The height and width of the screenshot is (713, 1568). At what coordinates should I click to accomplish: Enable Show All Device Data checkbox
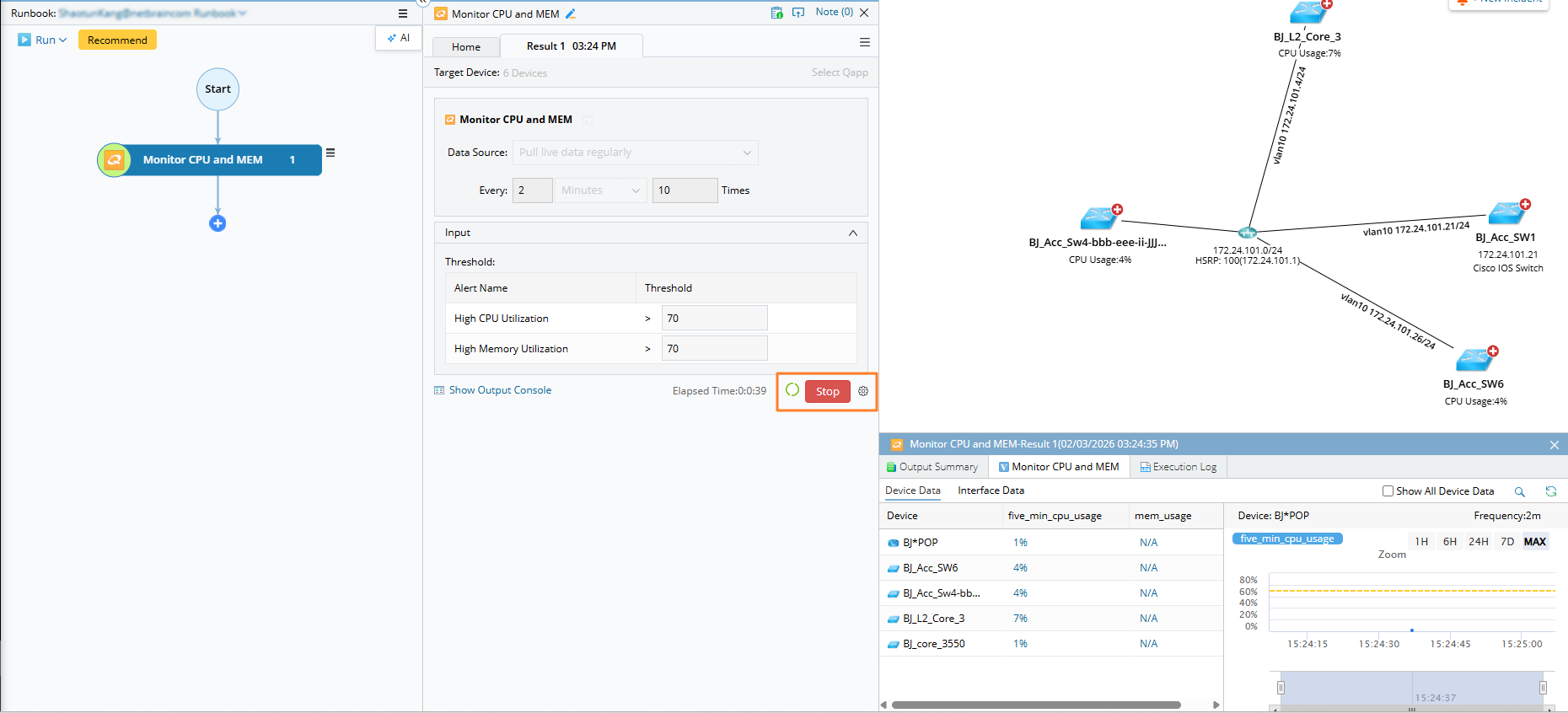pyautogui.click(x=1388, y=491)
